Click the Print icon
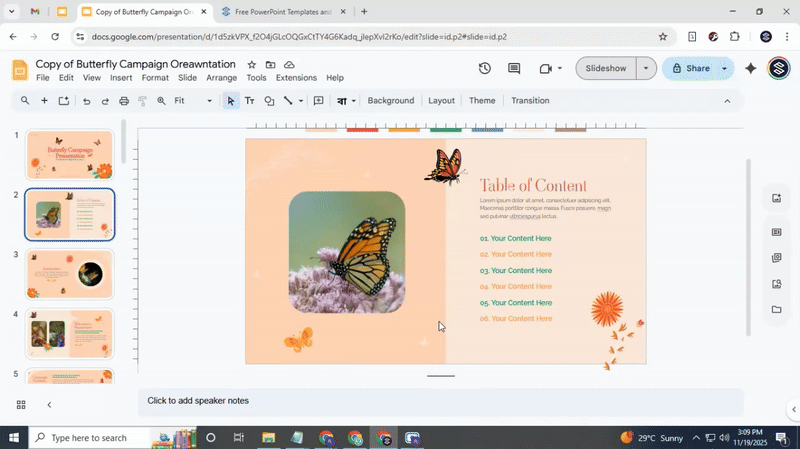 124,101
